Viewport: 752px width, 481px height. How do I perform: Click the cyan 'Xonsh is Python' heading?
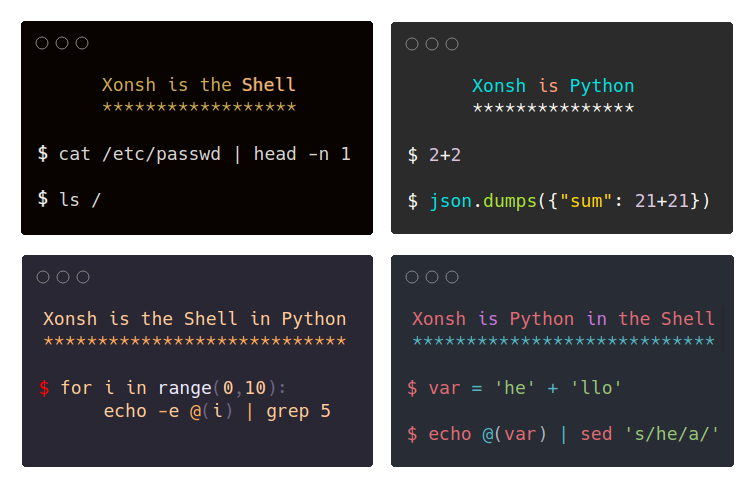[x=553, y=86]
